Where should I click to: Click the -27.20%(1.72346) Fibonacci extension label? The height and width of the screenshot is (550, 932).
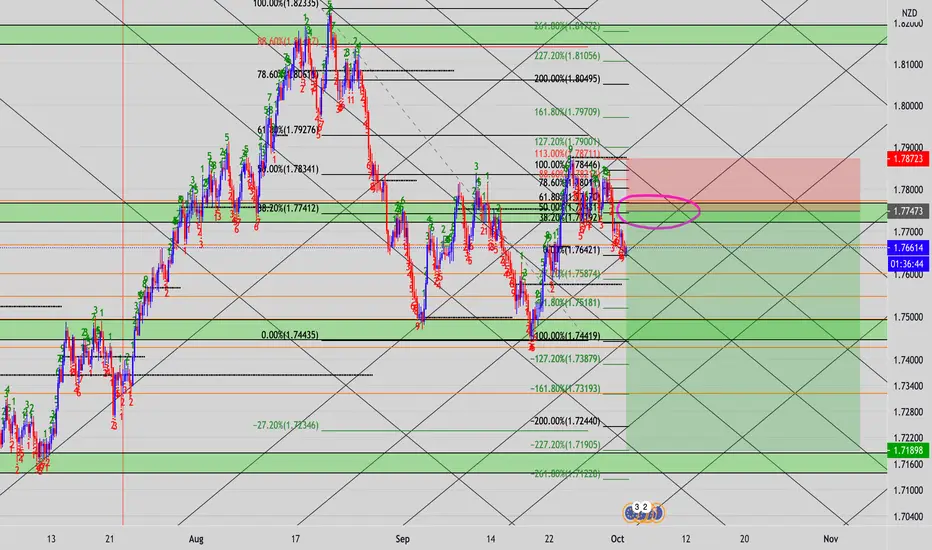[x=286, y=426]
